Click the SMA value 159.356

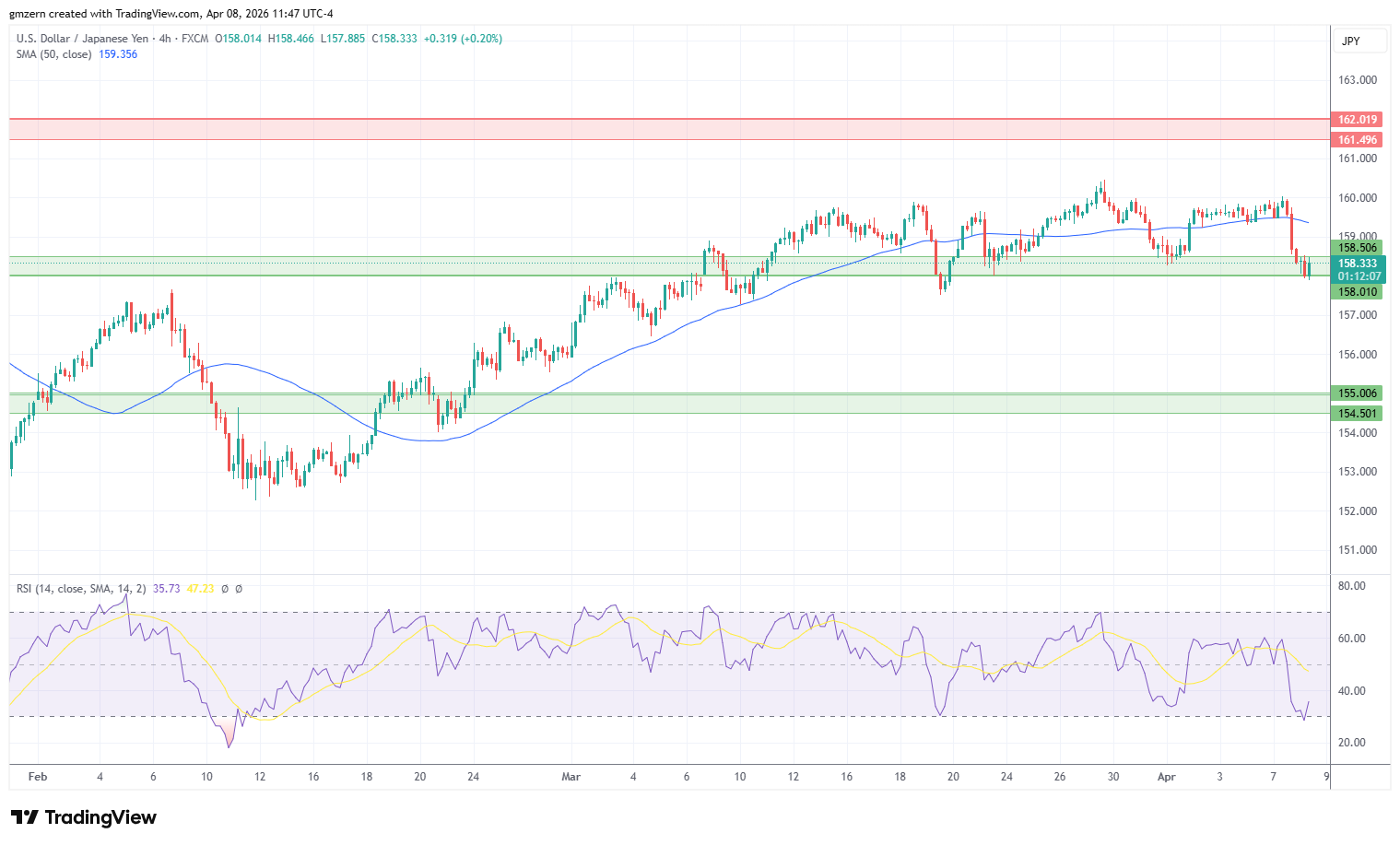click(x=118, y=54)
